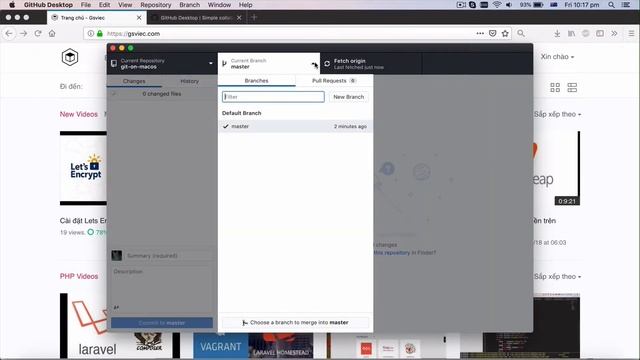Open the Apple menu
The width and height of the screenshot is (640, 360).
click(12, 5)
